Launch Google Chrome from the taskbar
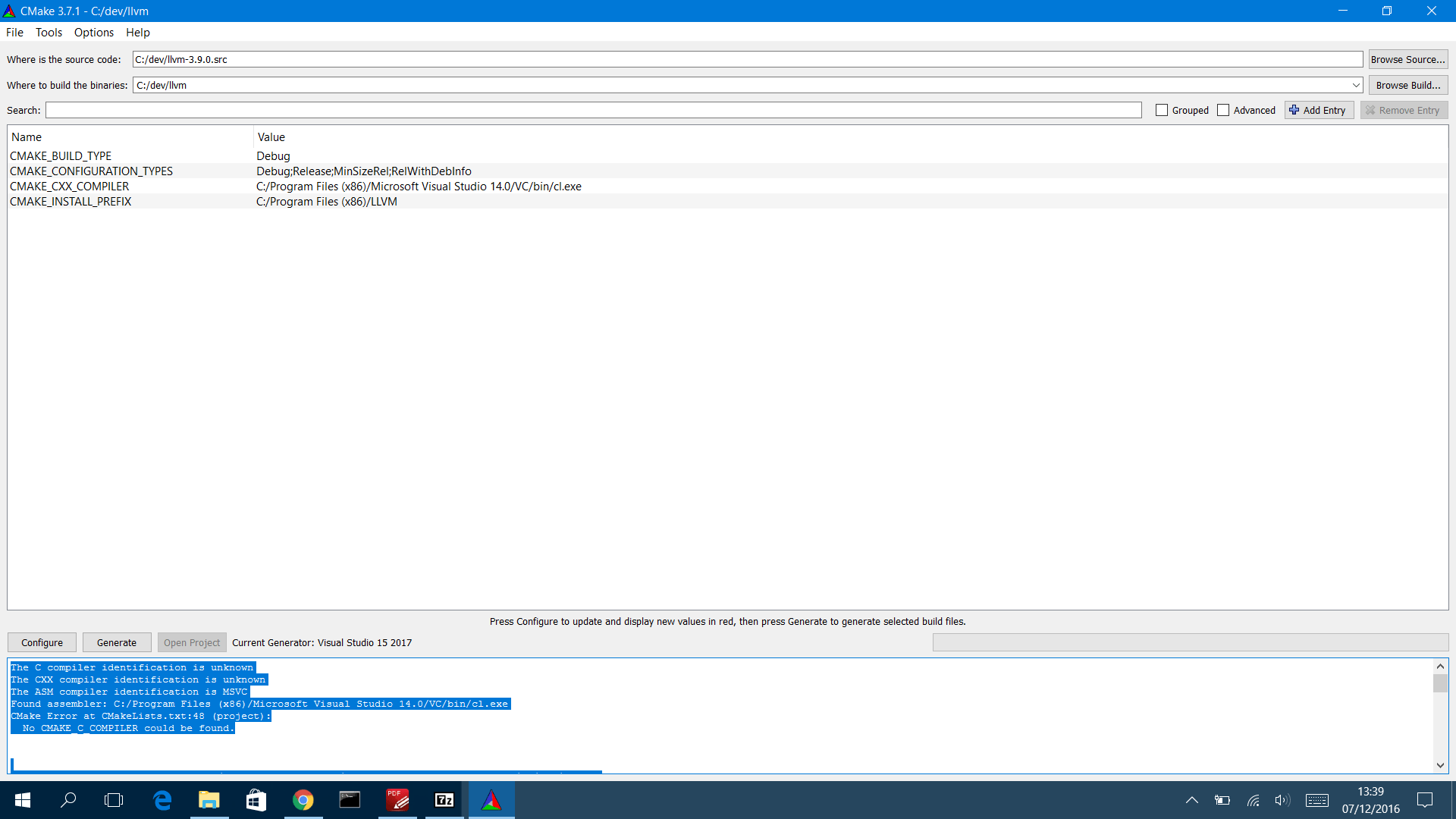 click(303, 800)
